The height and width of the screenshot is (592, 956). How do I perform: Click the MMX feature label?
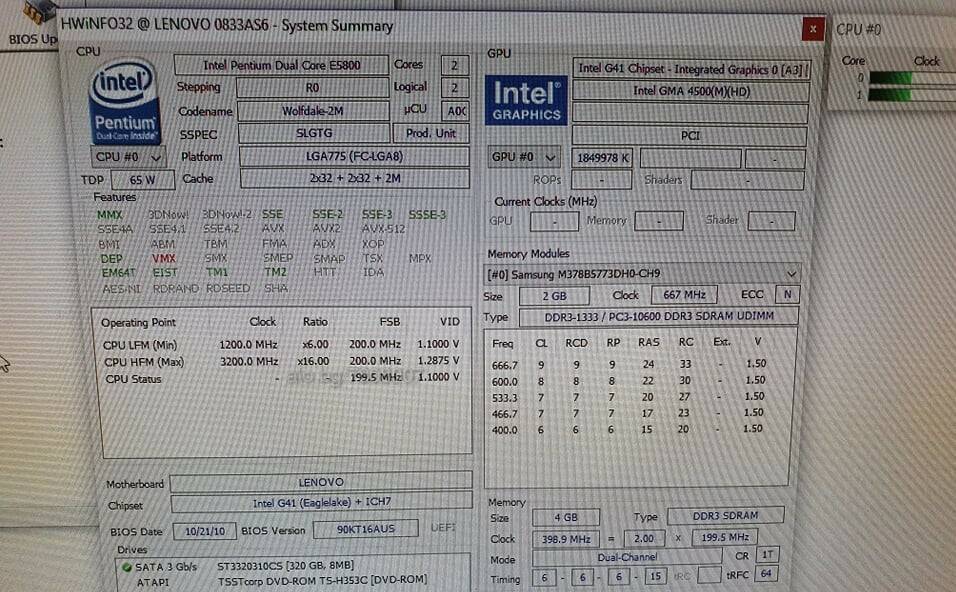click(110, 215)
